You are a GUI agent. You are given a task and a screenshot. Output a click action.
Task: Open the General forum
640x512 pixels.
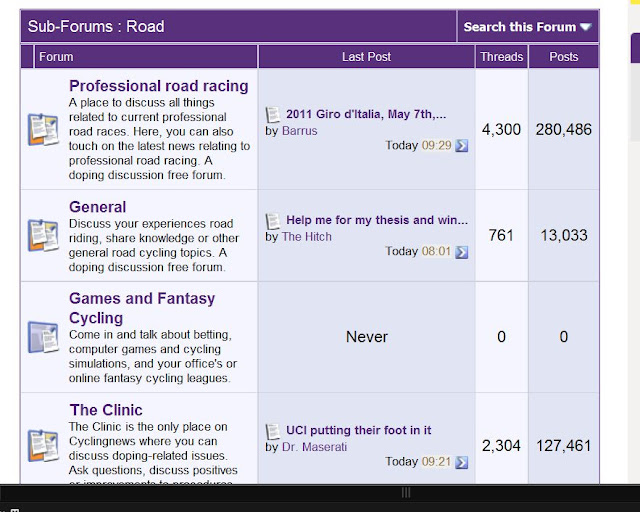pyautogui.click(x=98, y=207)
